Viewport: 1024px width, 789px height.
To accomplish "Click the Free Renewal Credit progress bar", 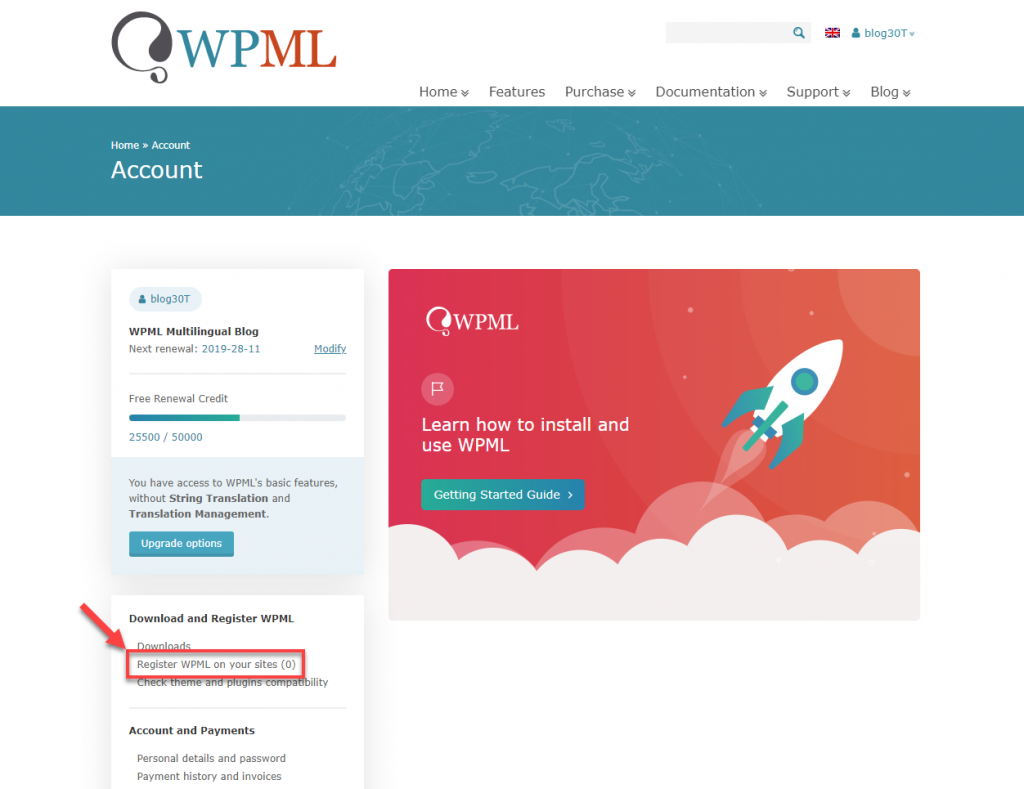I will click(x=237, y=417).
